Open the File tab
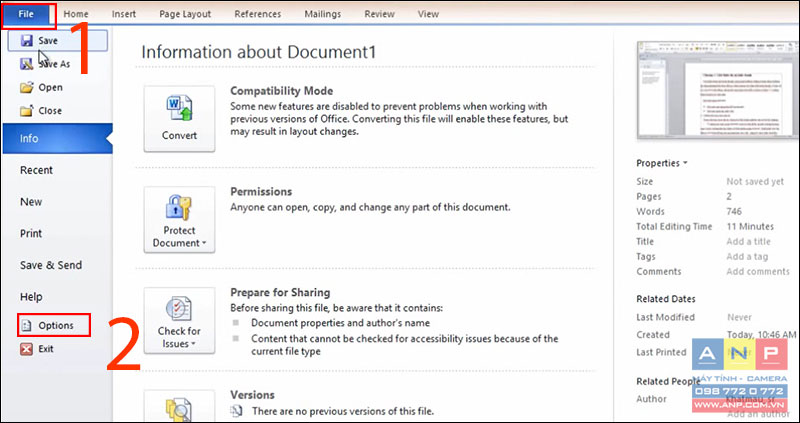This screenshot has height=423, width=800. (x=26, y=14)
